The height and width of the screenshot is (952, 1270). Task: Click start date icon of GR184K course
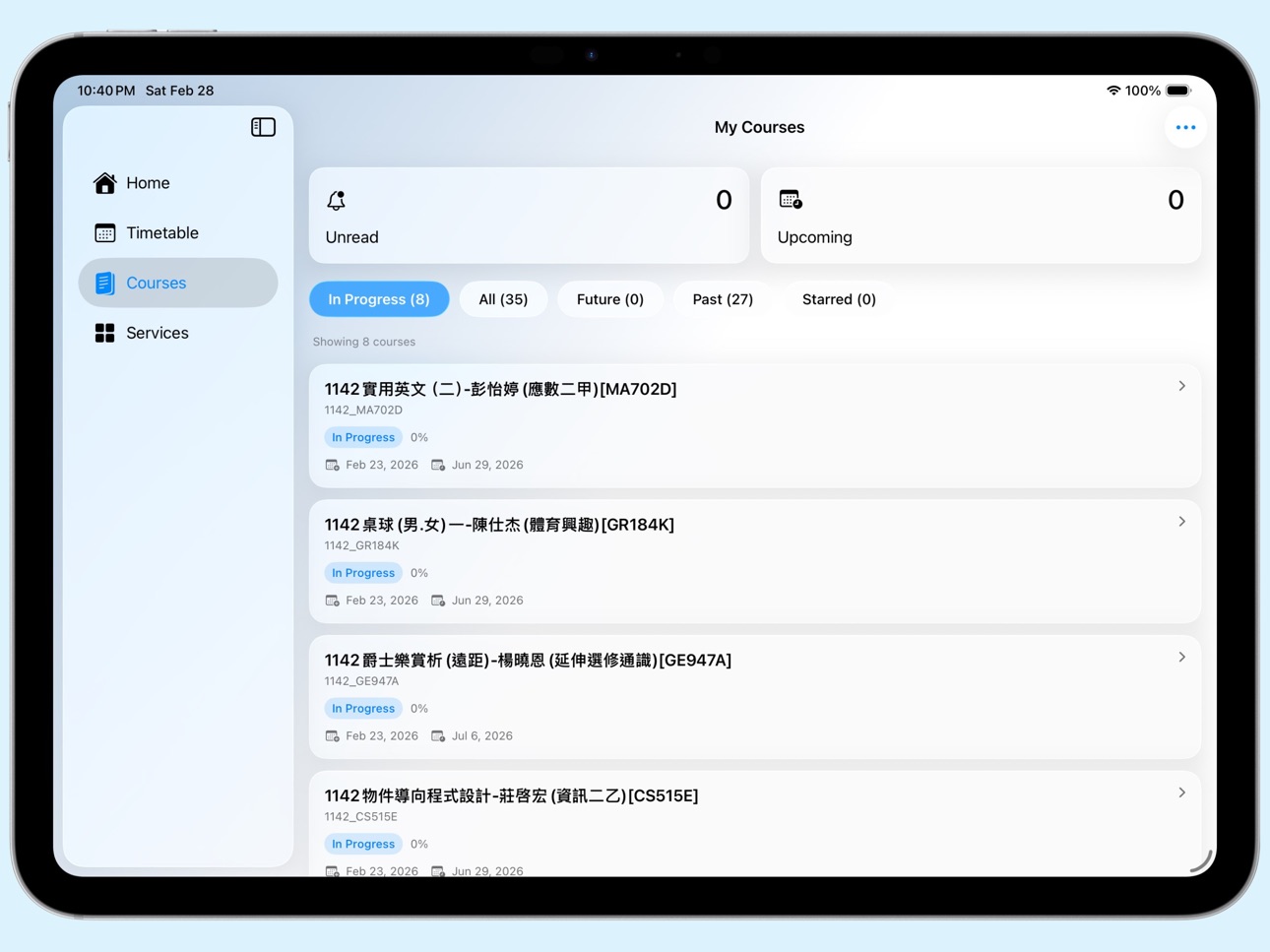click(x=333, y=601)
